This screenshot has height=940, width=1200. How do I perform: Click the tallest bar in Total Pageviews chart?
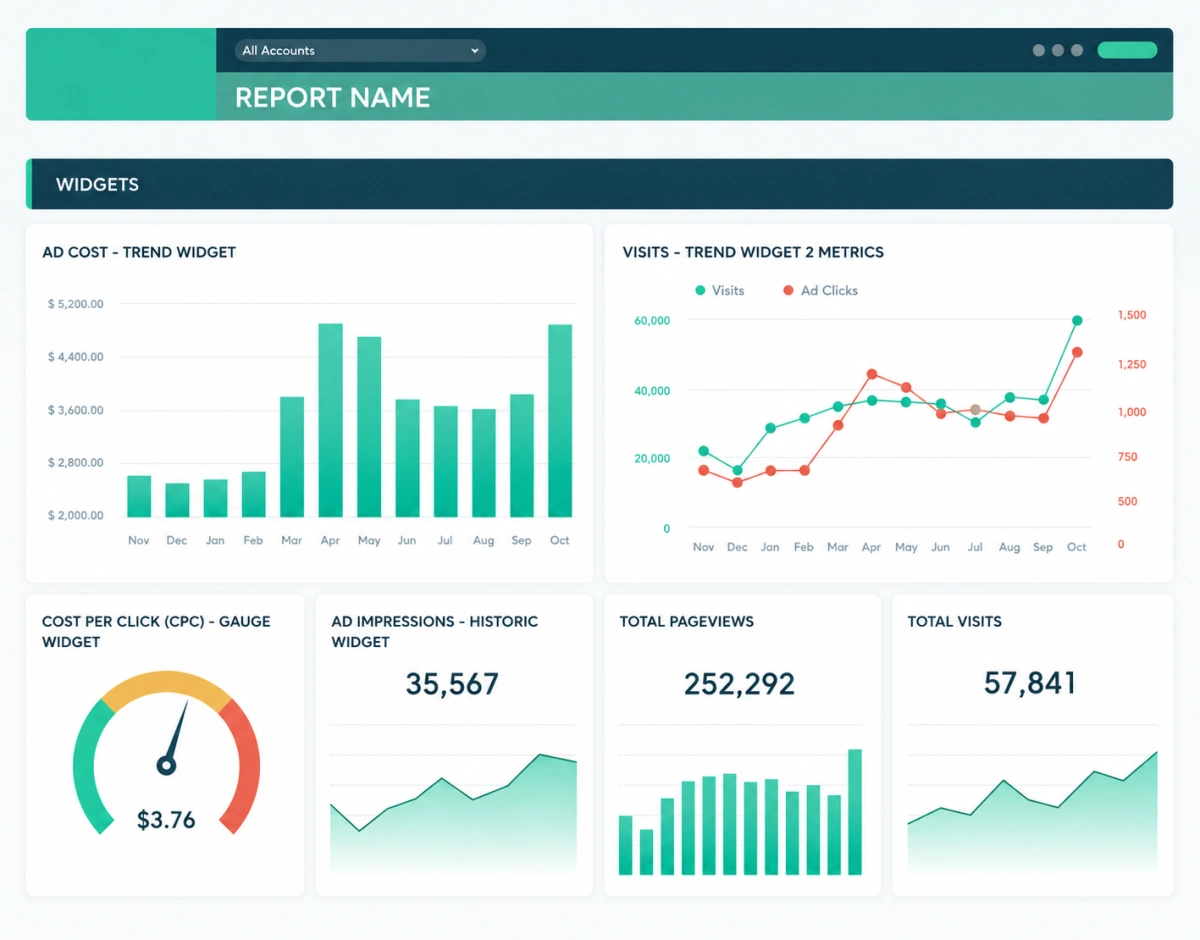855,812
